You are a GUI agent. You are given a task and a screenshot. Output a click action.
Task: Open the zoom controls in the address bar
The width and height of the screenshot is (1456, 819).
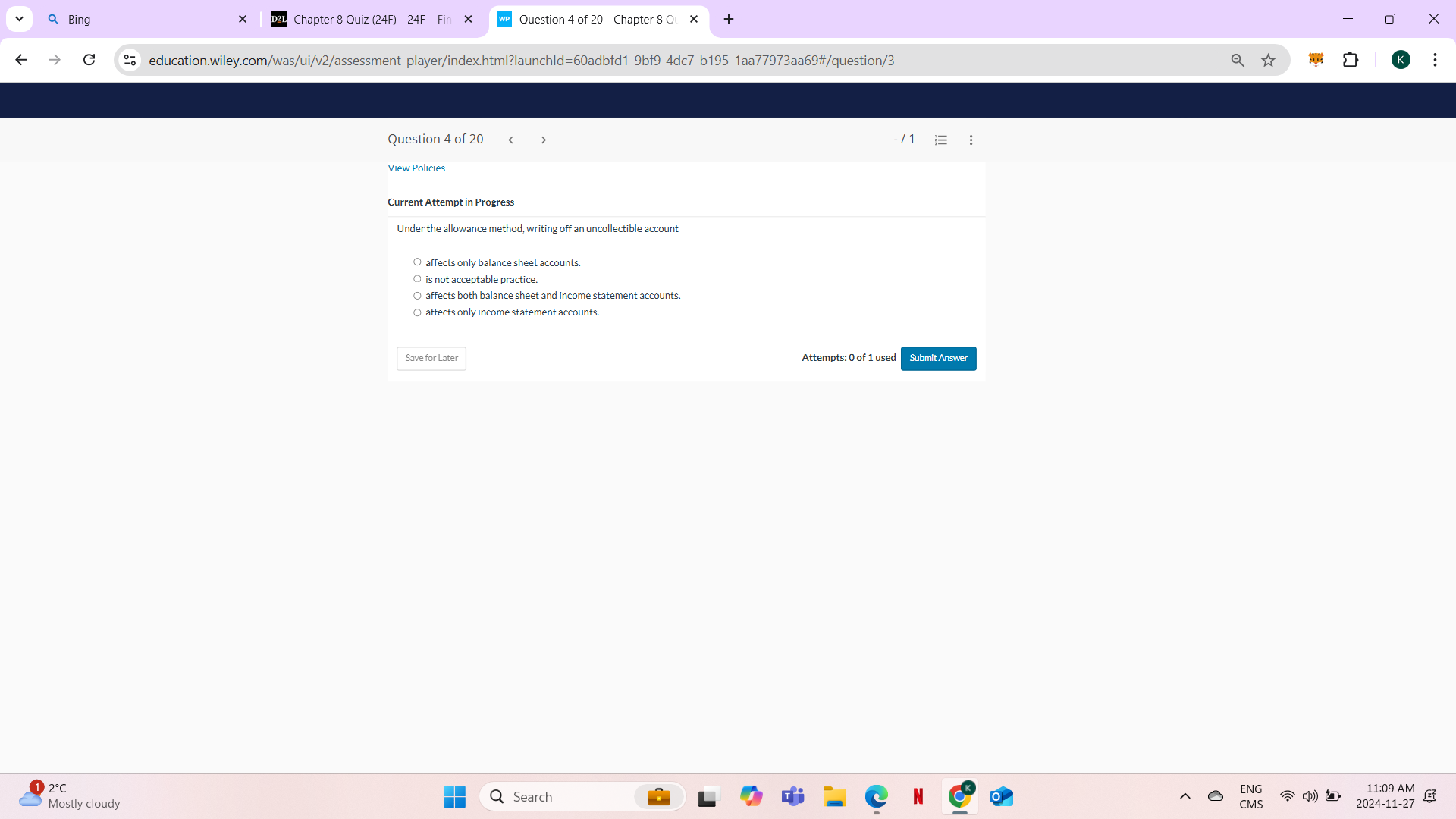tap(1238, 60)
